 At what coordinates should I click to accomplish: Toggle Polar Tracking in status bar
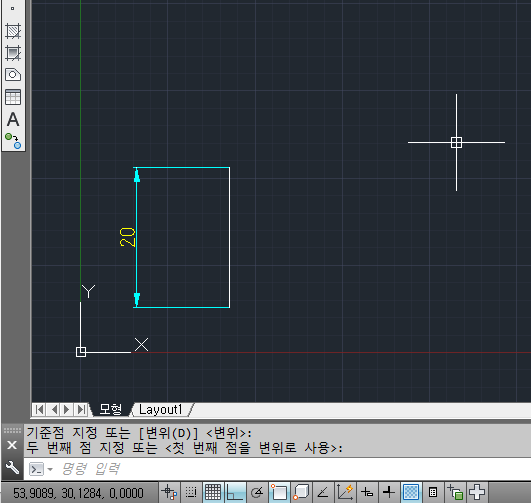(257, 492)
